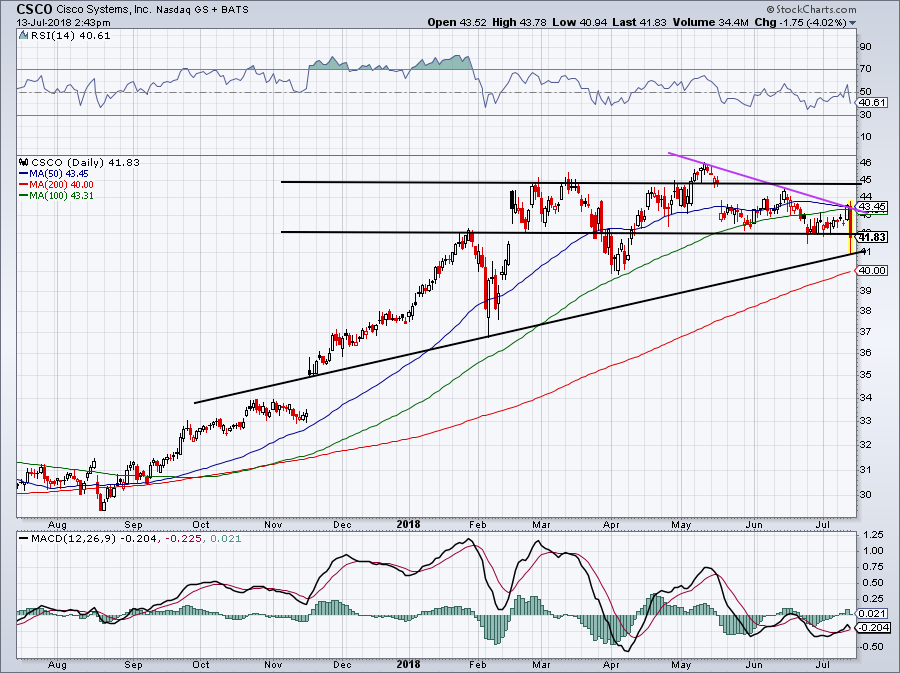The width and height of the screenshot is (900, 673).
Task: Click the Nasdaq GS + BATS exchange label
Action: pyautogui.click(x=203, y=10)
